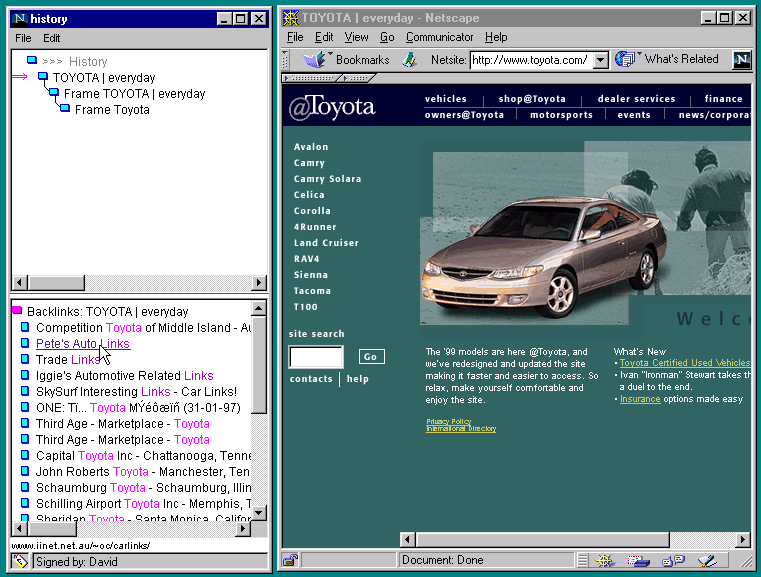Open the ONE: Ti... Toyota (31-01-97) entry

click(138, 408)
